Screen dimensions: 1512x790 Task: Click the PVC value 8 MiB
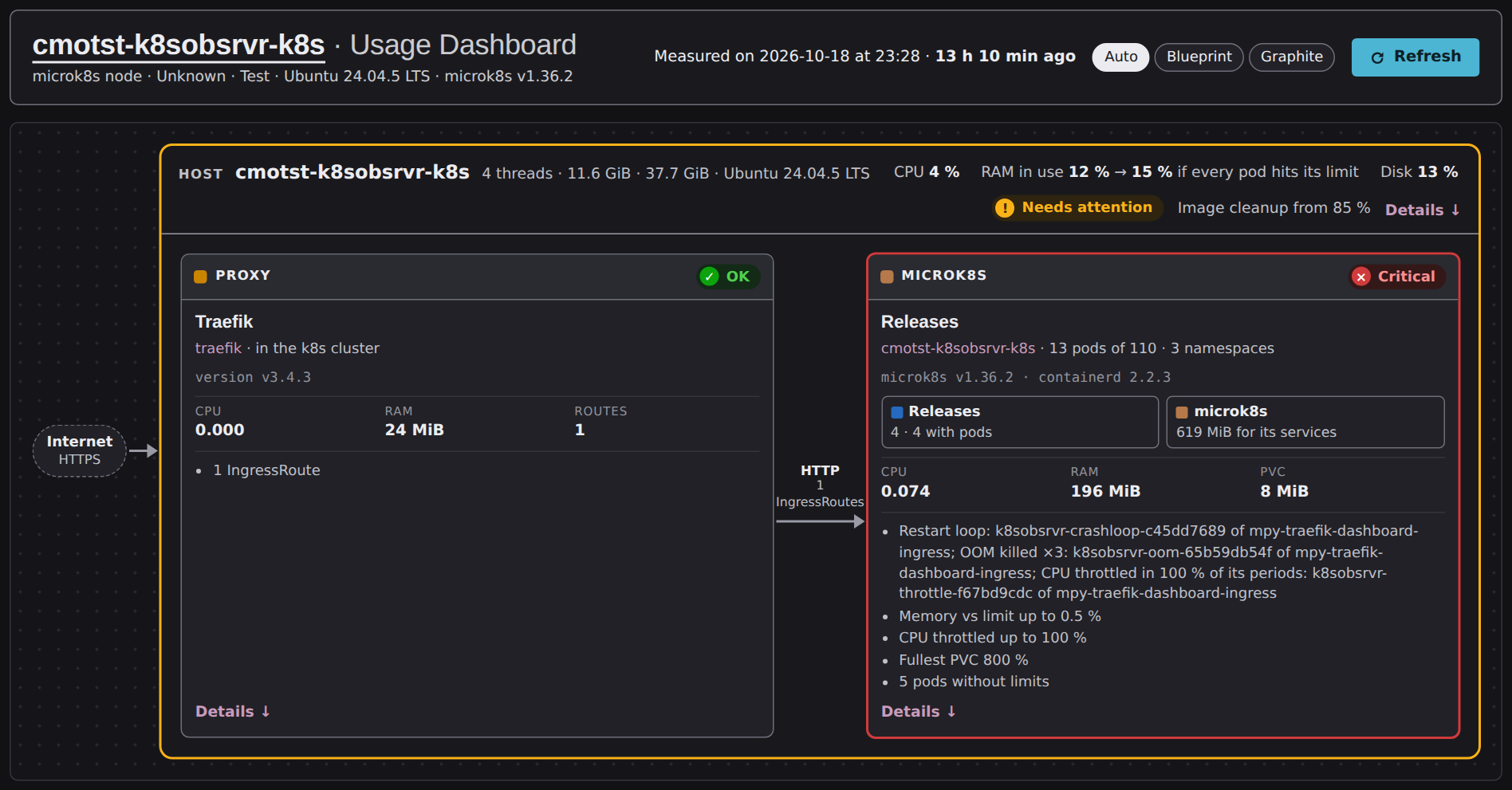click(1284, 491)
